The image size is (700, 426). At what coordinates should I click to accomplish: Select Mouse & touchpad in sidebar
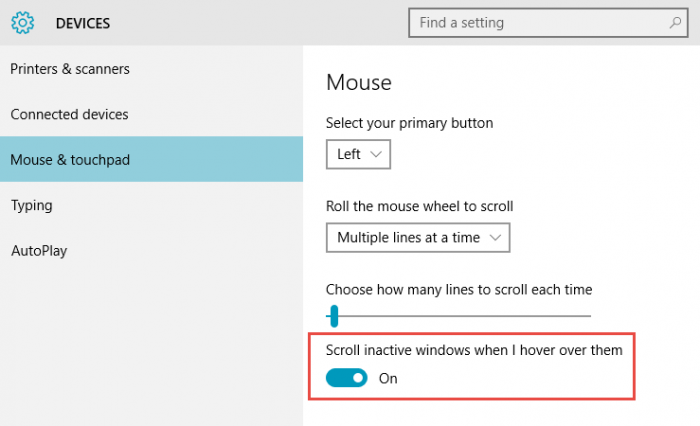(70, 160)
